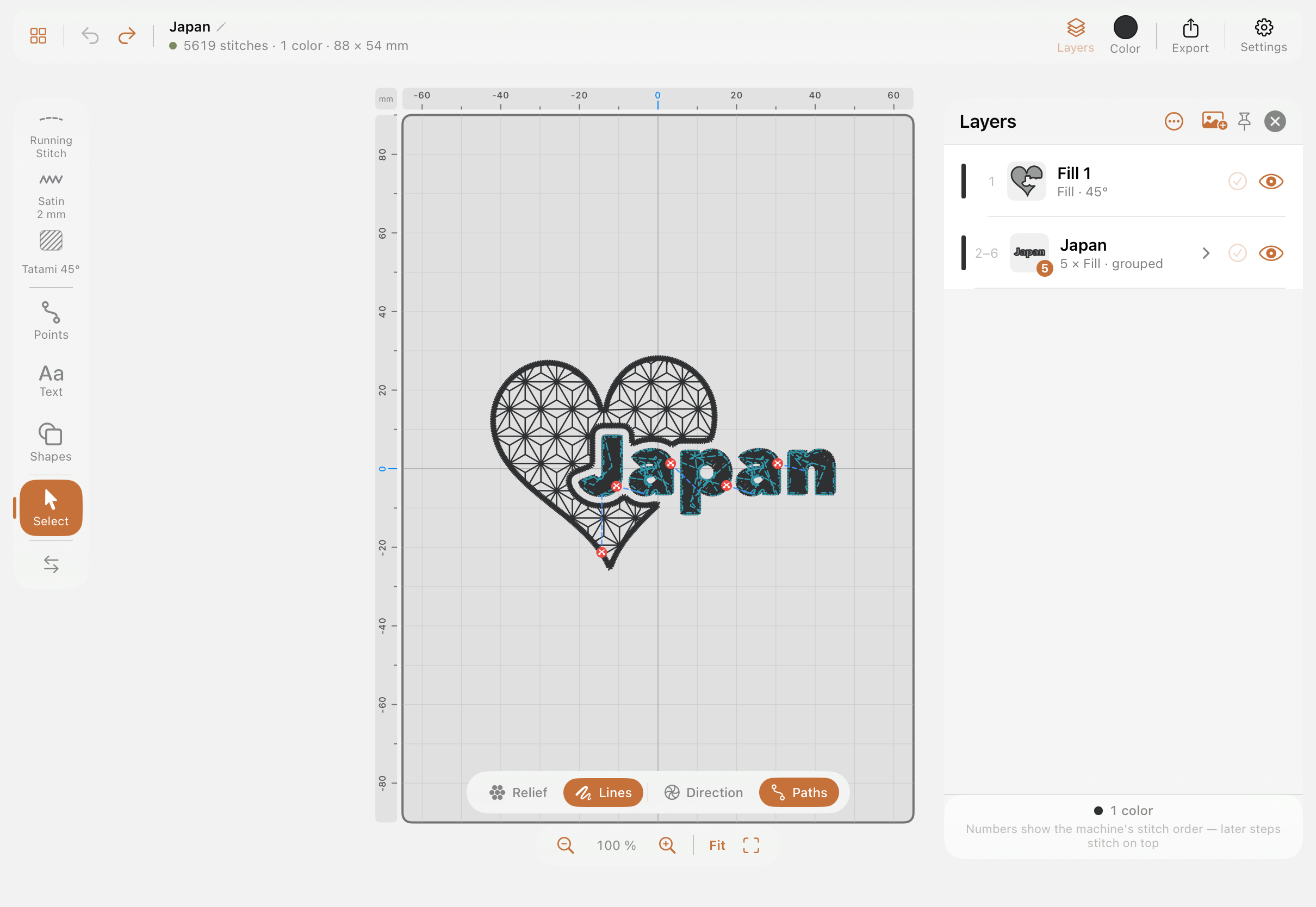Open the Export share menu

coord(1190,36)
